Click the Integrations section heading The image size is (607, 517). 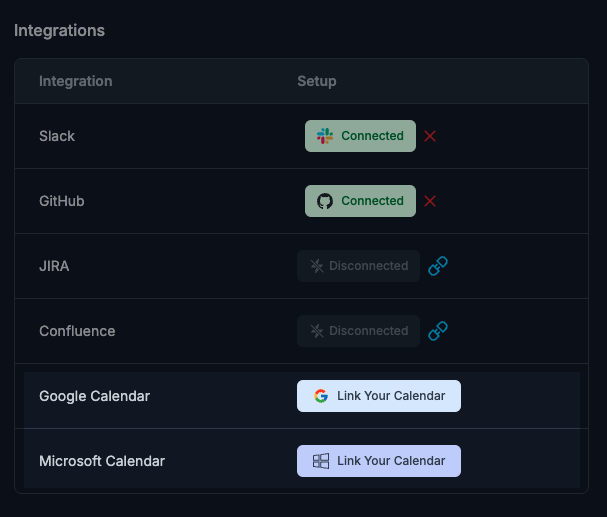click(59, 31)
